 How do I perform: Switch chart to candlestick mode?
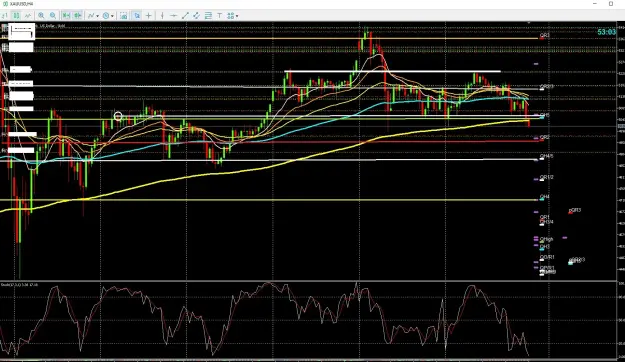pyautogui.click(x=16, y=16)
